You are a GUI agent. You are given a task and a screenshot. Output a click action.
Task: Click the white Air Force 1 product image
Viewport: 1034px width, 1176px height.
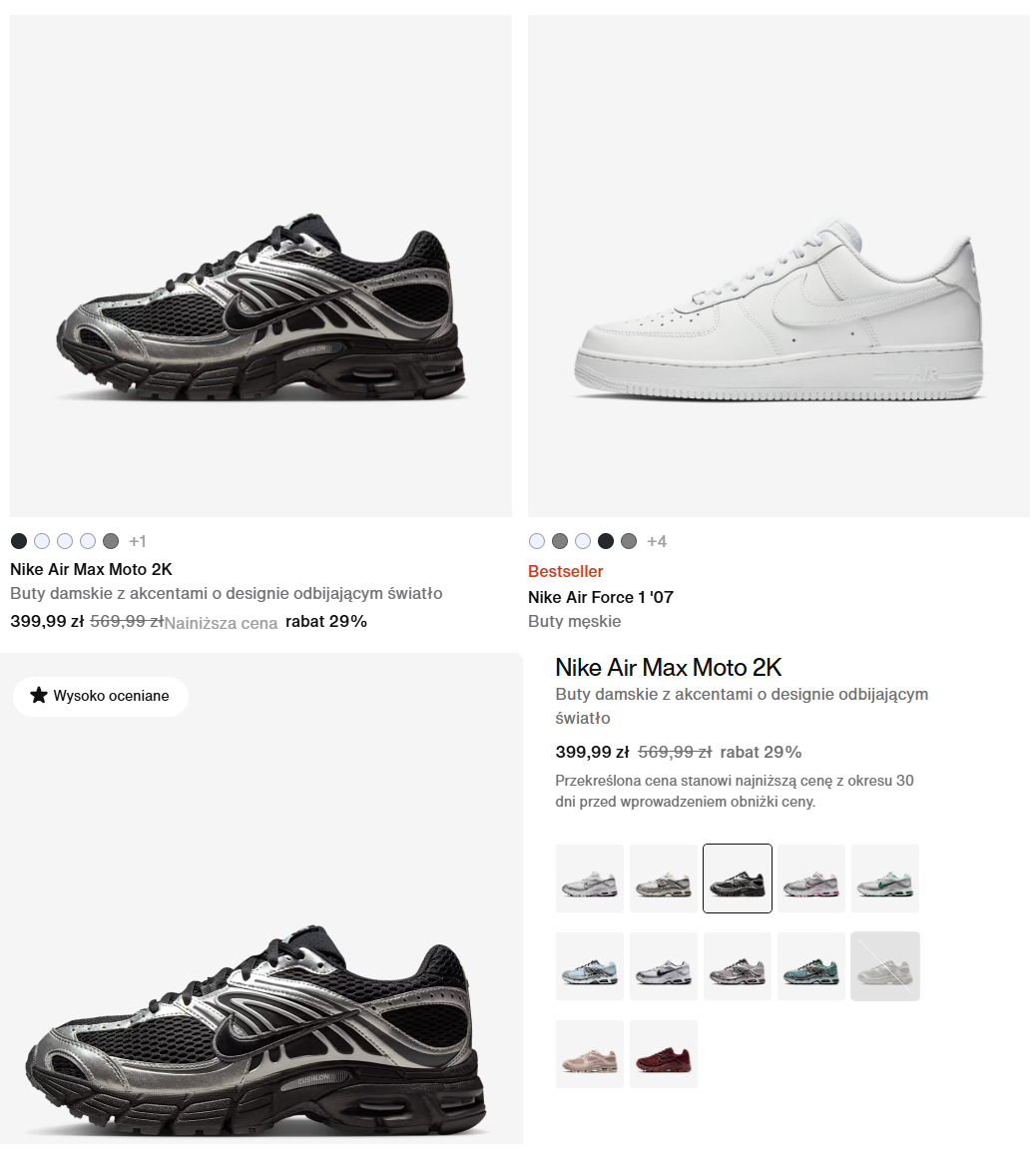(x=778, y=266)
